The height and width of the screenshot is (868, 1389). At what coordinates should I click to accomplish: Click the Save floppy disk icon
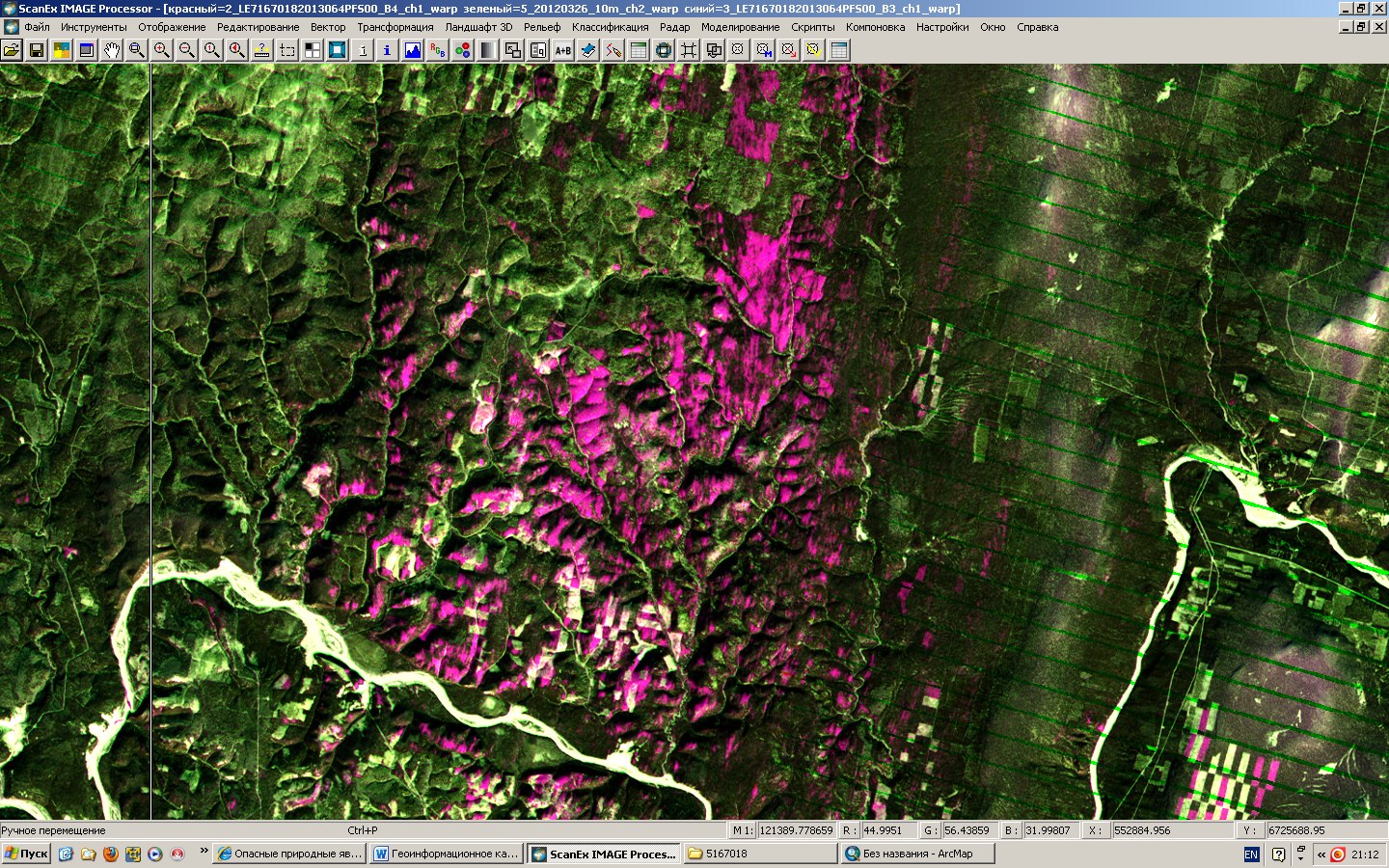tap(37, 50)
